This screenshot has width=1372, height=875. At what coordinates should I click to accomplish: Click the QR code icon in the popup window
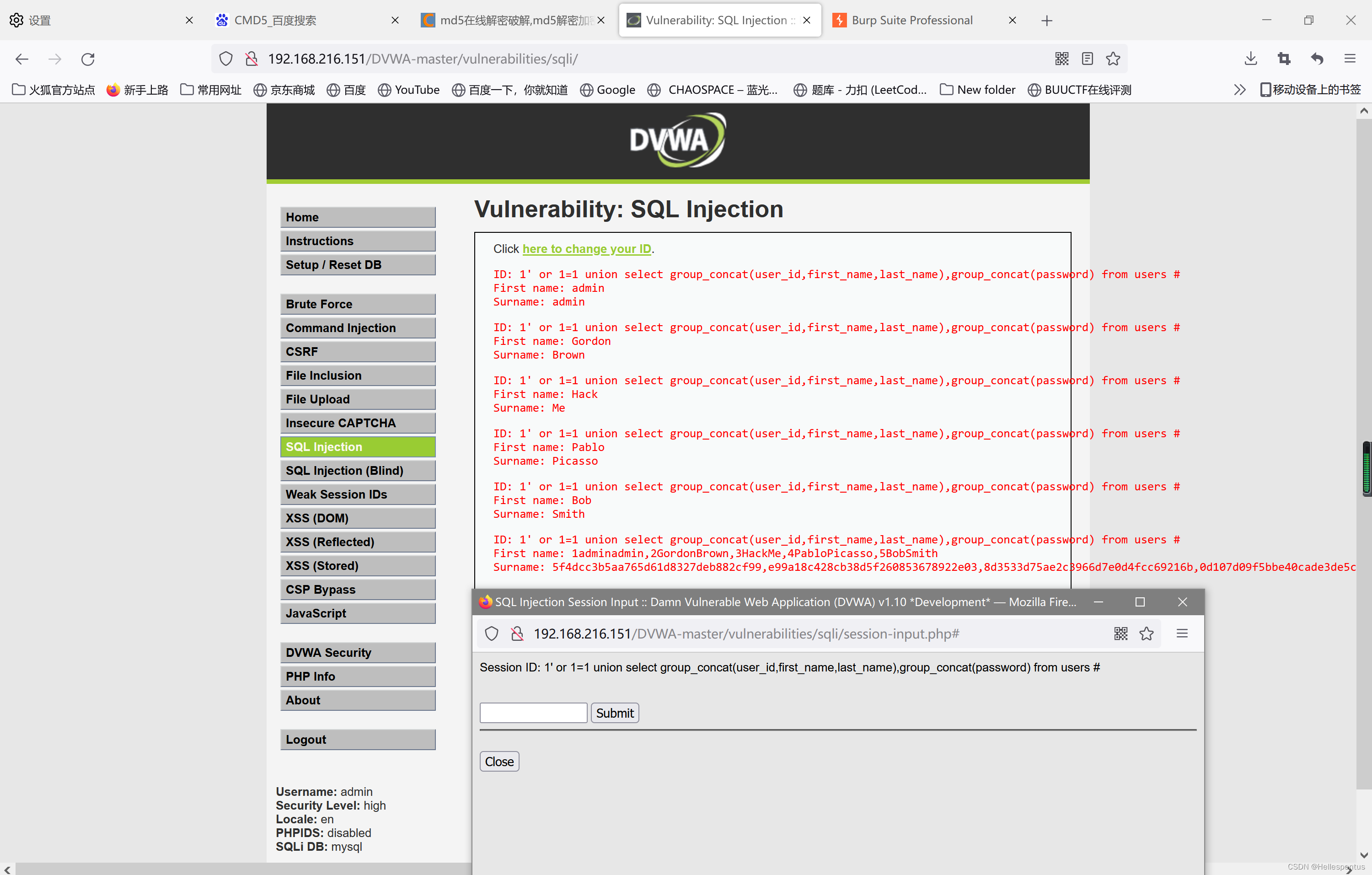pyautogui.click(x=1121, y=633)
